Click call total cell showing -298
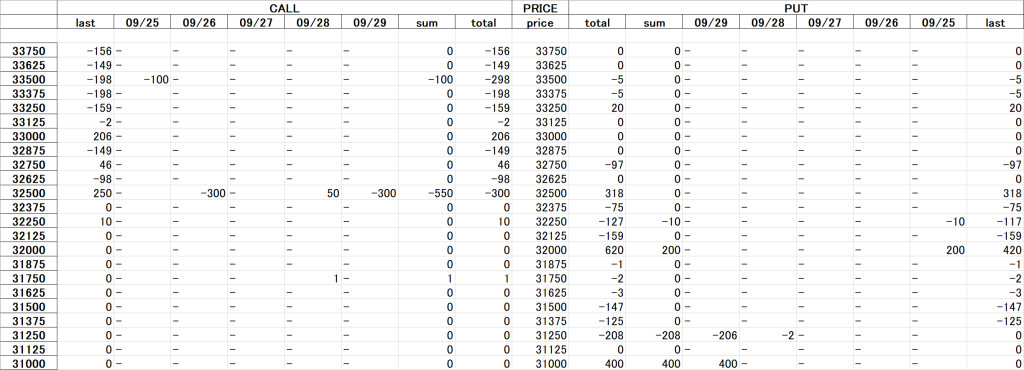 tap(484, 79)
